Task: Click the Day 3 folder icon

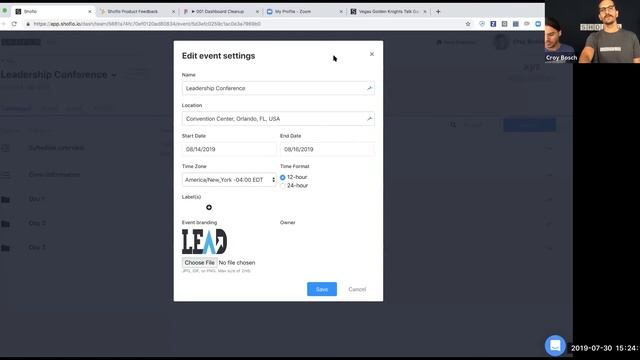Action: point(5,248)
